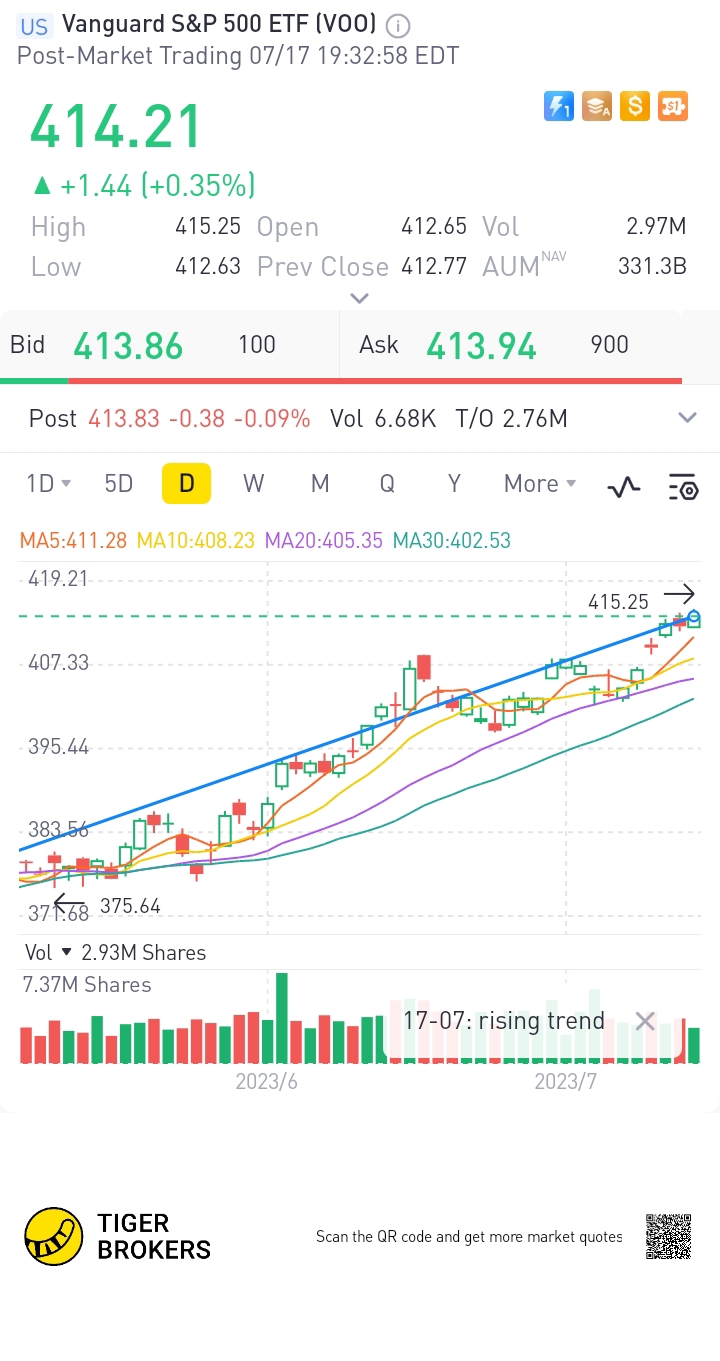This screenshot has width=720, height=1361.
Task: Tap the info icon beside VOO title
Action: 397,26
